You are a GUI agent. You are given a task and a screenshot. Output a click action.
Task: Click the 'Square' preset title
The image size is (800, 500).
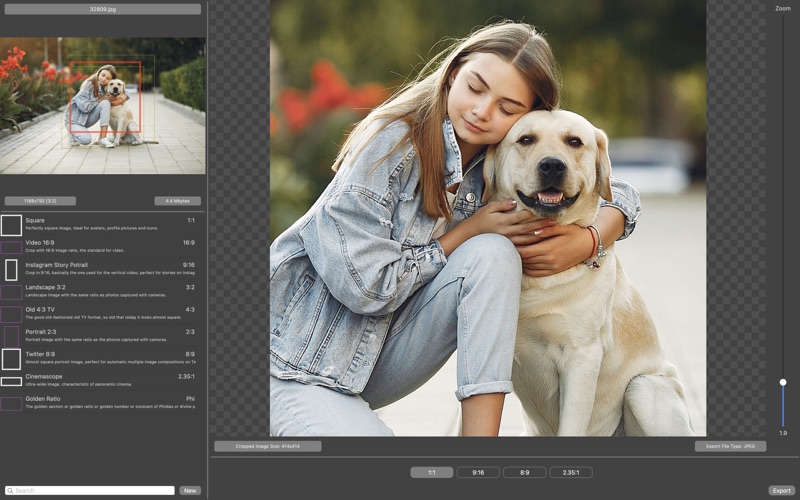point(35,220)
